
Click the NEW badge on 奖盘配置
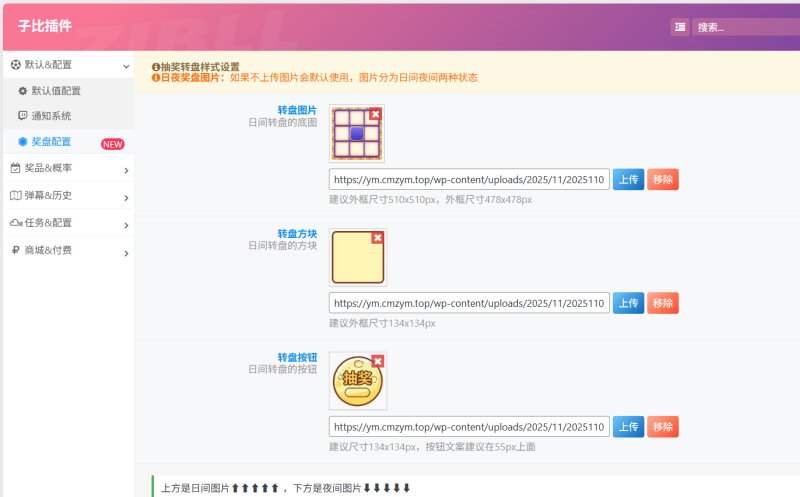coord(112,144)
